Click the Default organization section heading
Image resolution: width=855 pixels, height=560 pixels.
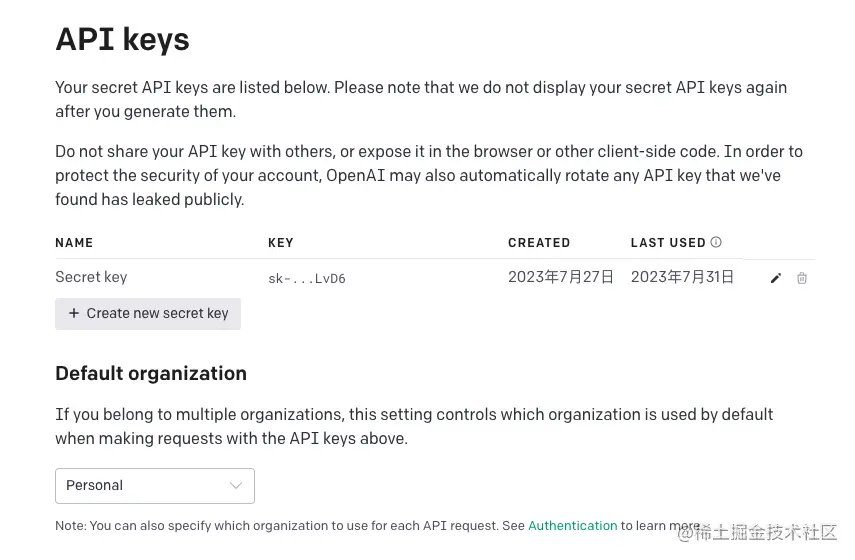151,373
